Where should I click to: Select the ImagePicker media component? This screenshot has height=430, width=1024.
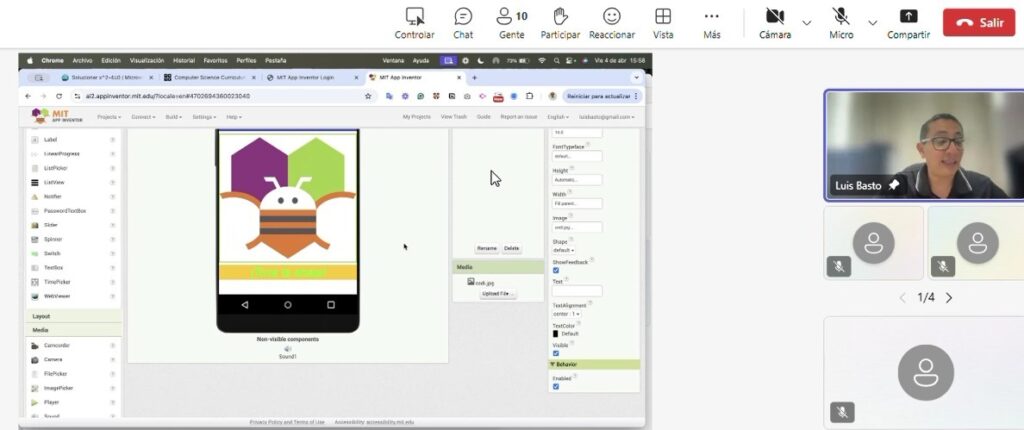pos(58,388)
